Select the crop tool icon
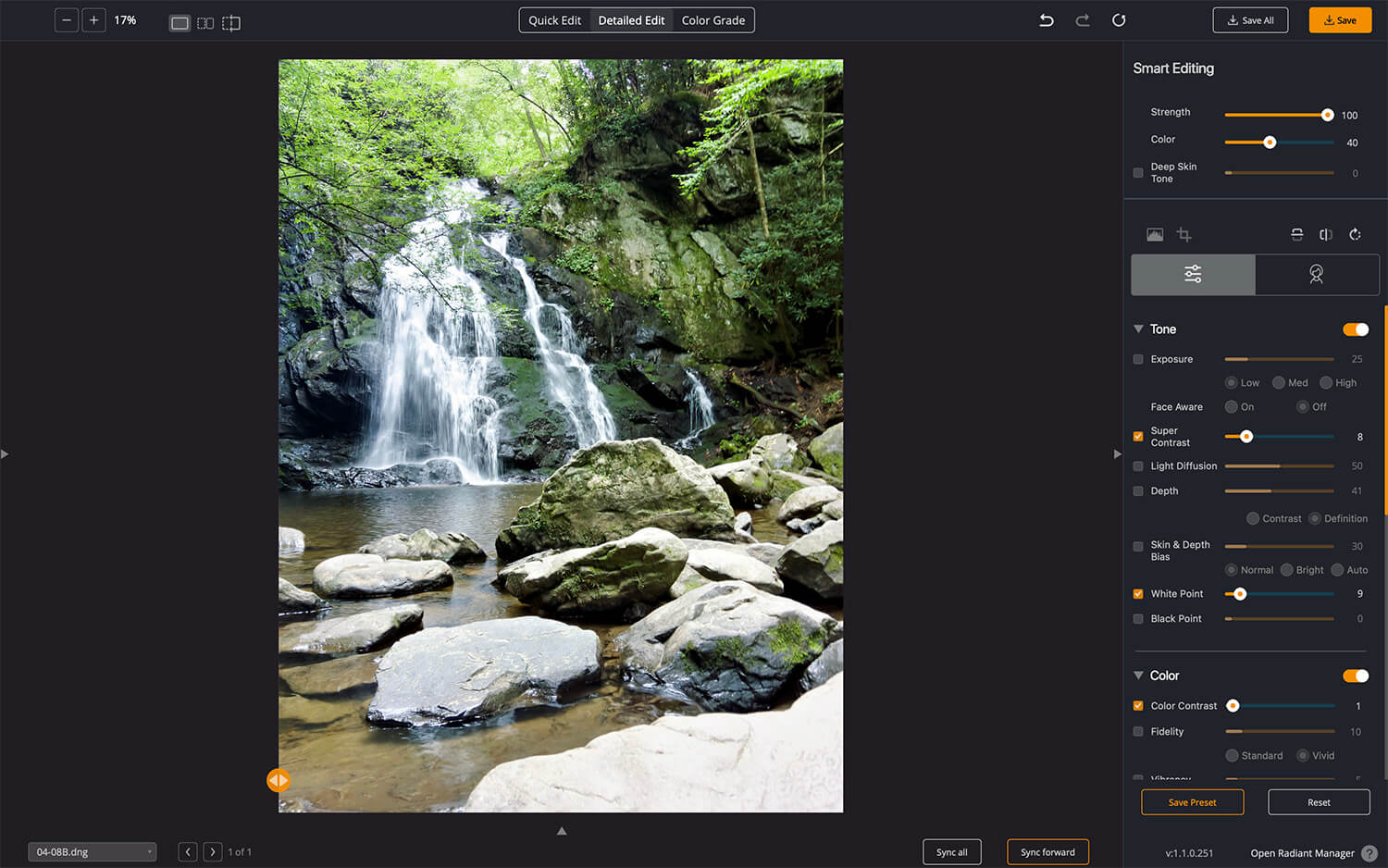Screen dimensions: 1388x868 click(x=1184, y=235)
